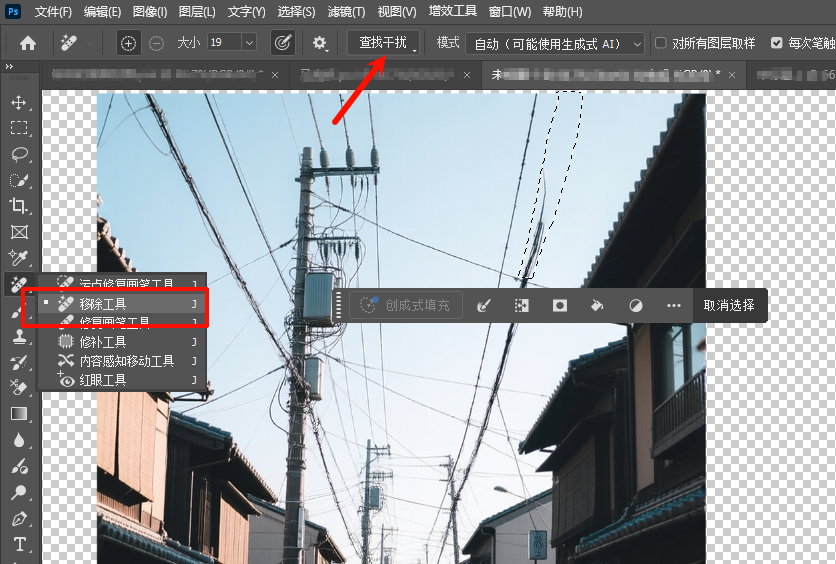Enable 对所有图层取样 checkbox

[x=660, y=43]
